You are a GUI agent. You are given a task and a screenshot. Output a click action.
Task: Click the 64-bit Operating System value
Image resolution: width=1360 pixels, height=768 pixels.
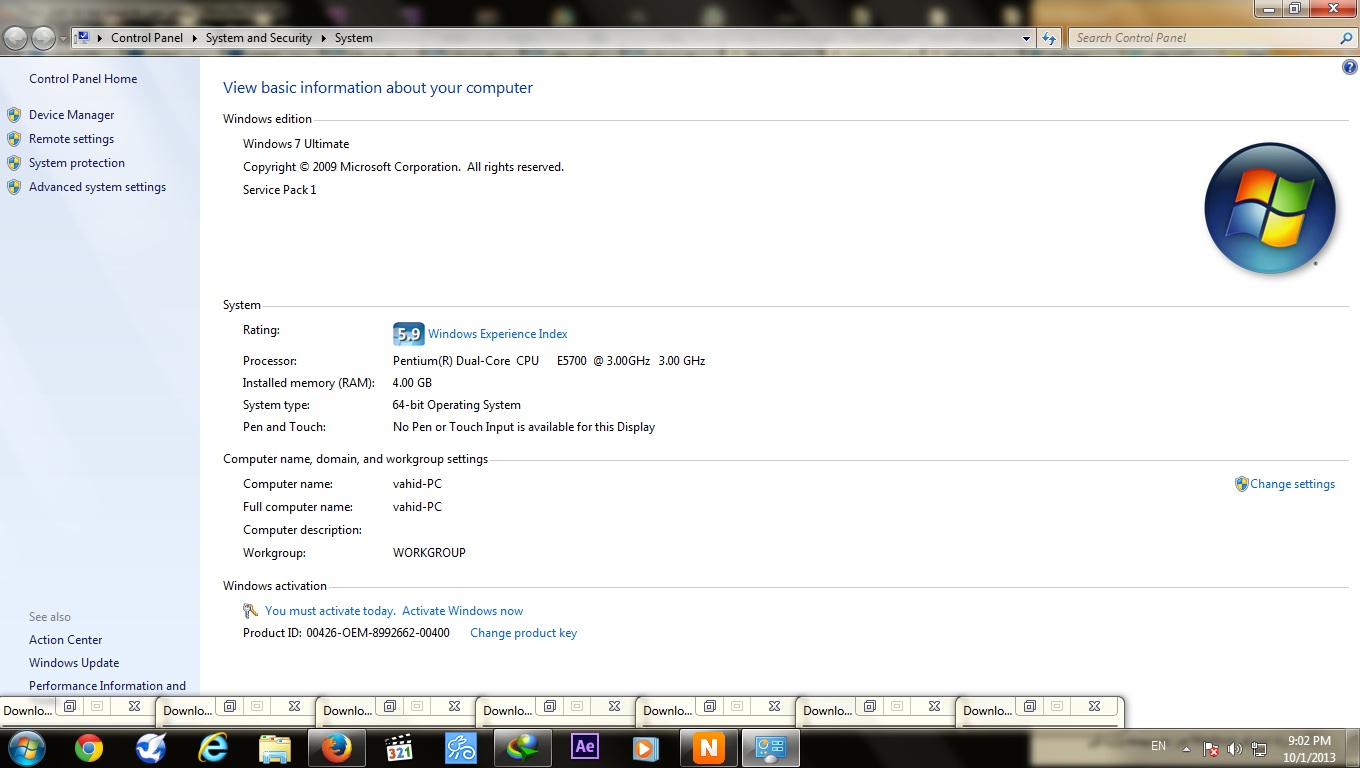pos(457,405)
